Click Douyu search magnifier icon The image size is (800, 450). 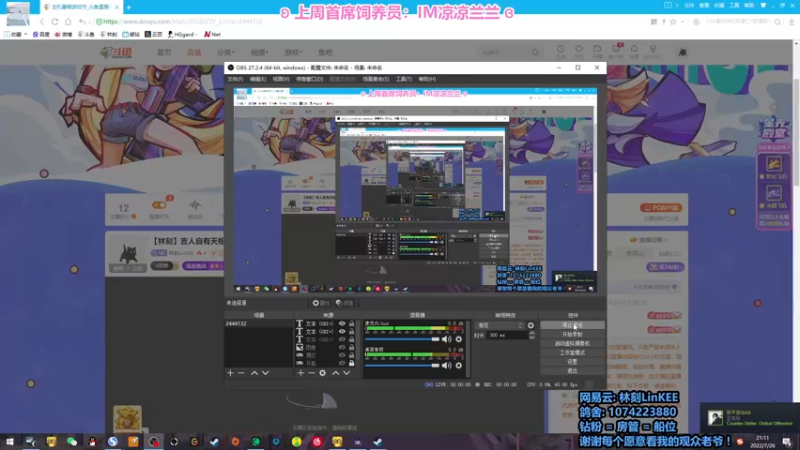[535, 53]
